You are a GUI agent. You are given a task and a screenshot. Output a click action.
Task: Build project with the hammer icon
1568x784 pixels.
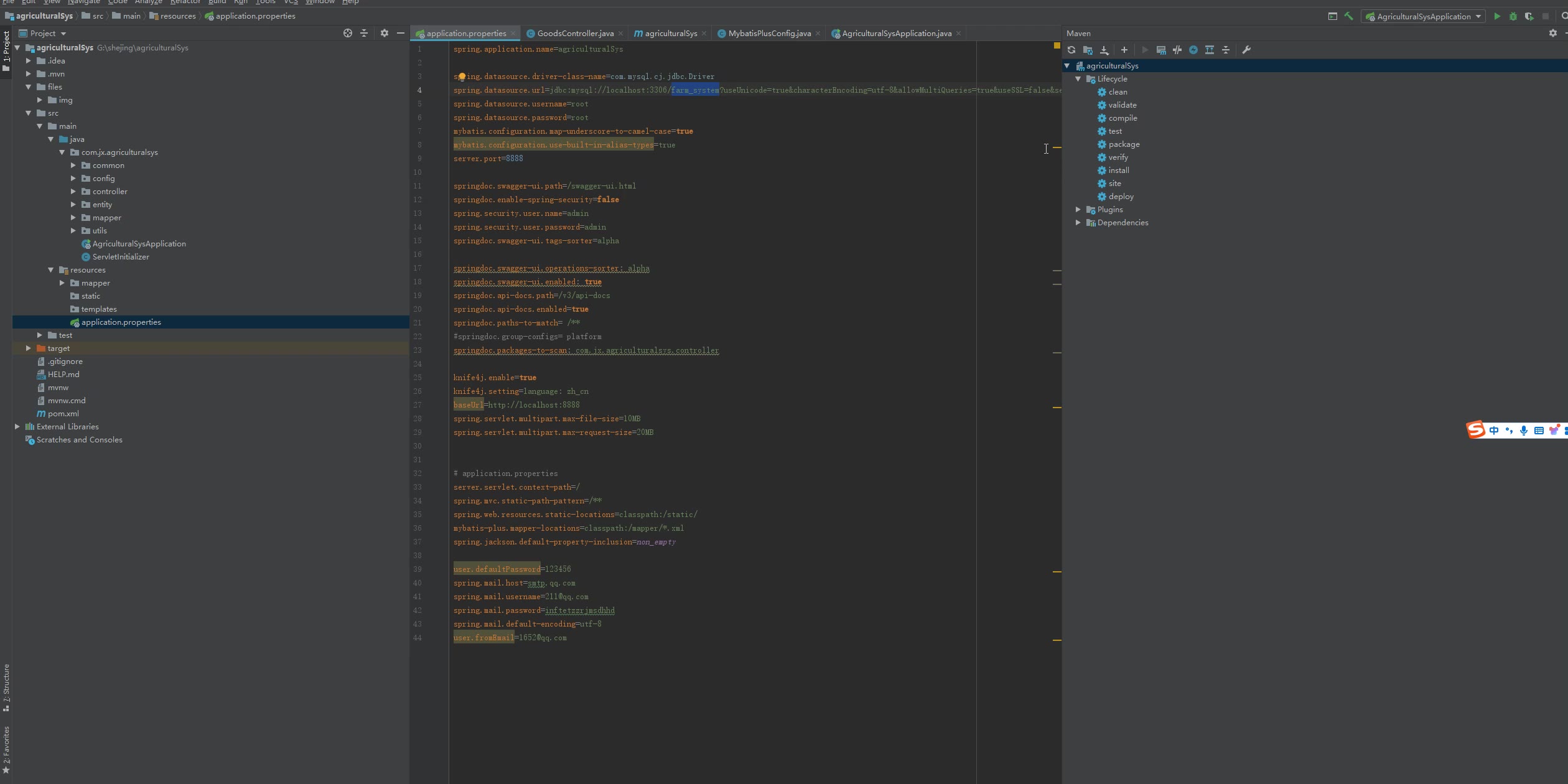[x=1348, y=16]
